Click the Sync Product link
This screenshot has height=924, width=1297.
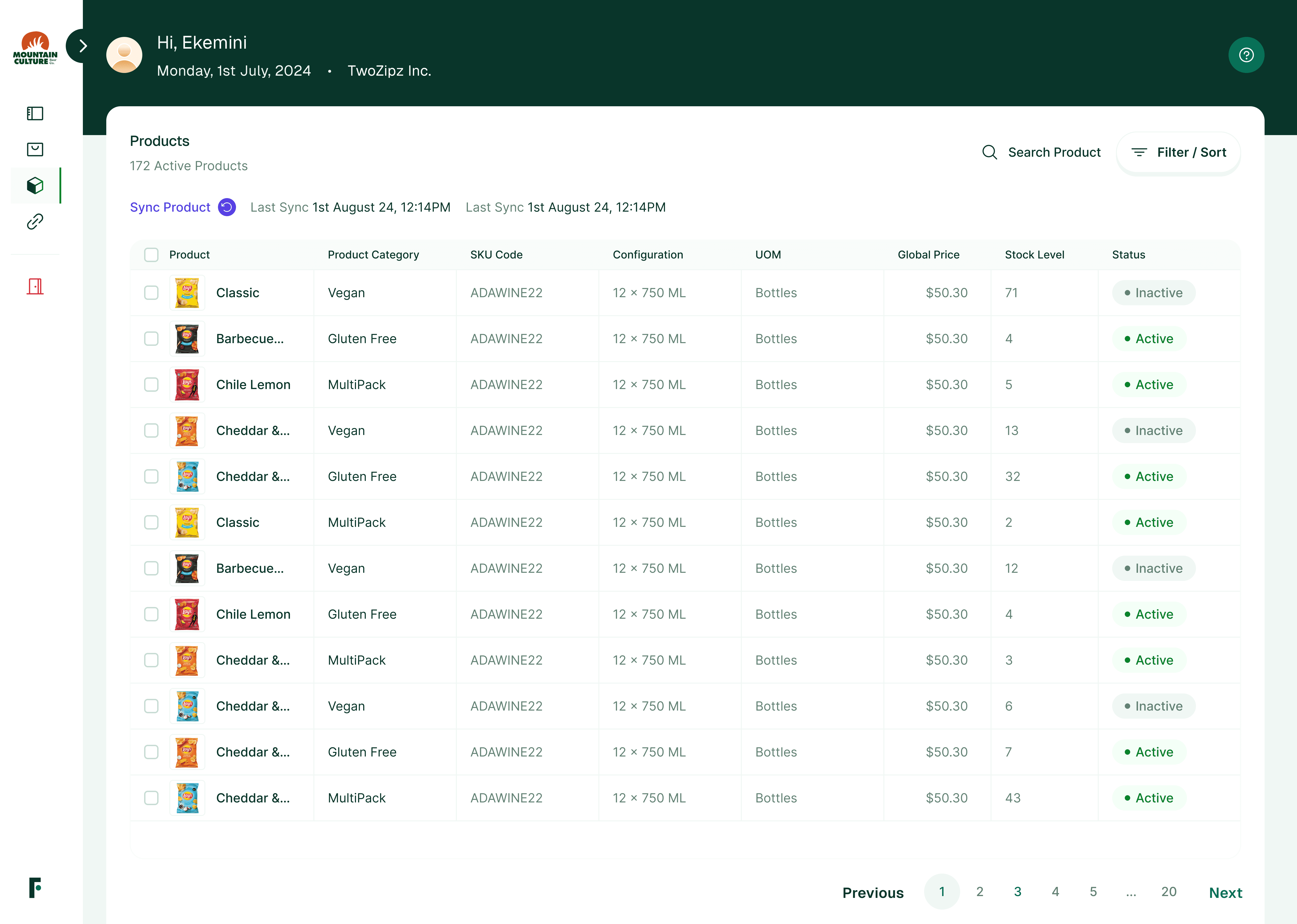tap(170, 207)
